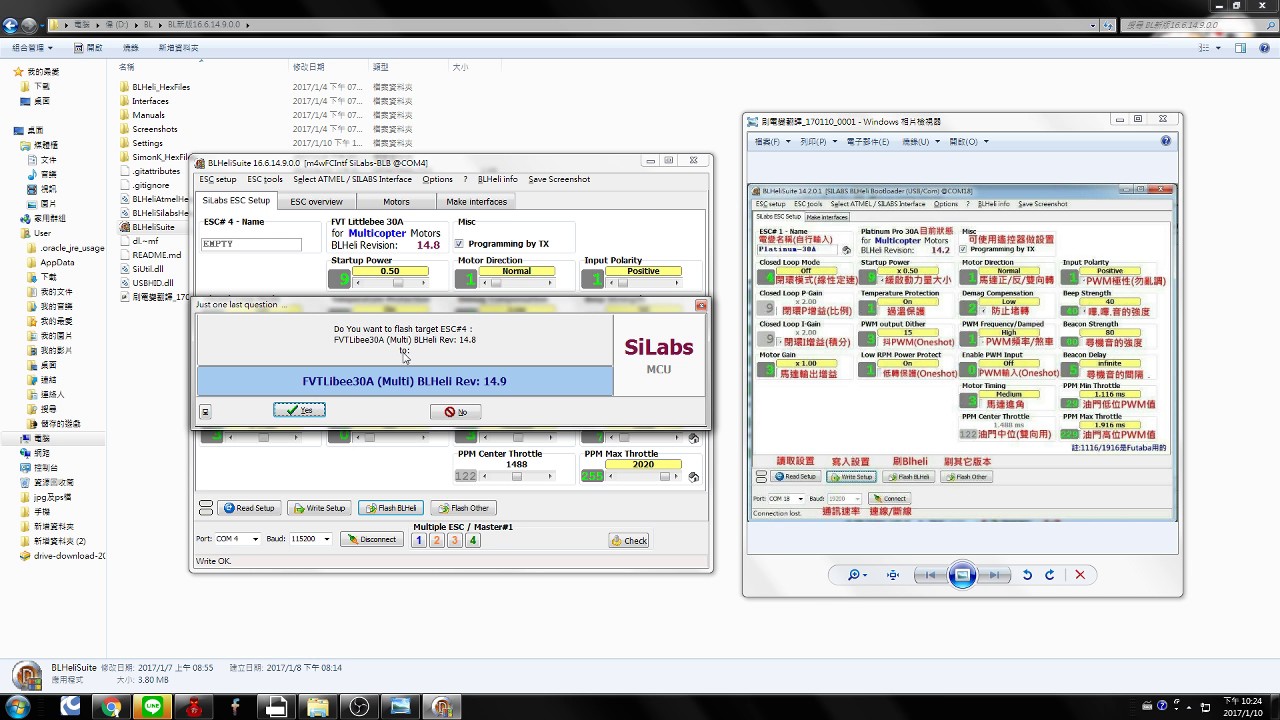Viewport: 1280px width, 720px height.
Task: Select the Screenshots folder in Explorer
Action: pos(155,129)
